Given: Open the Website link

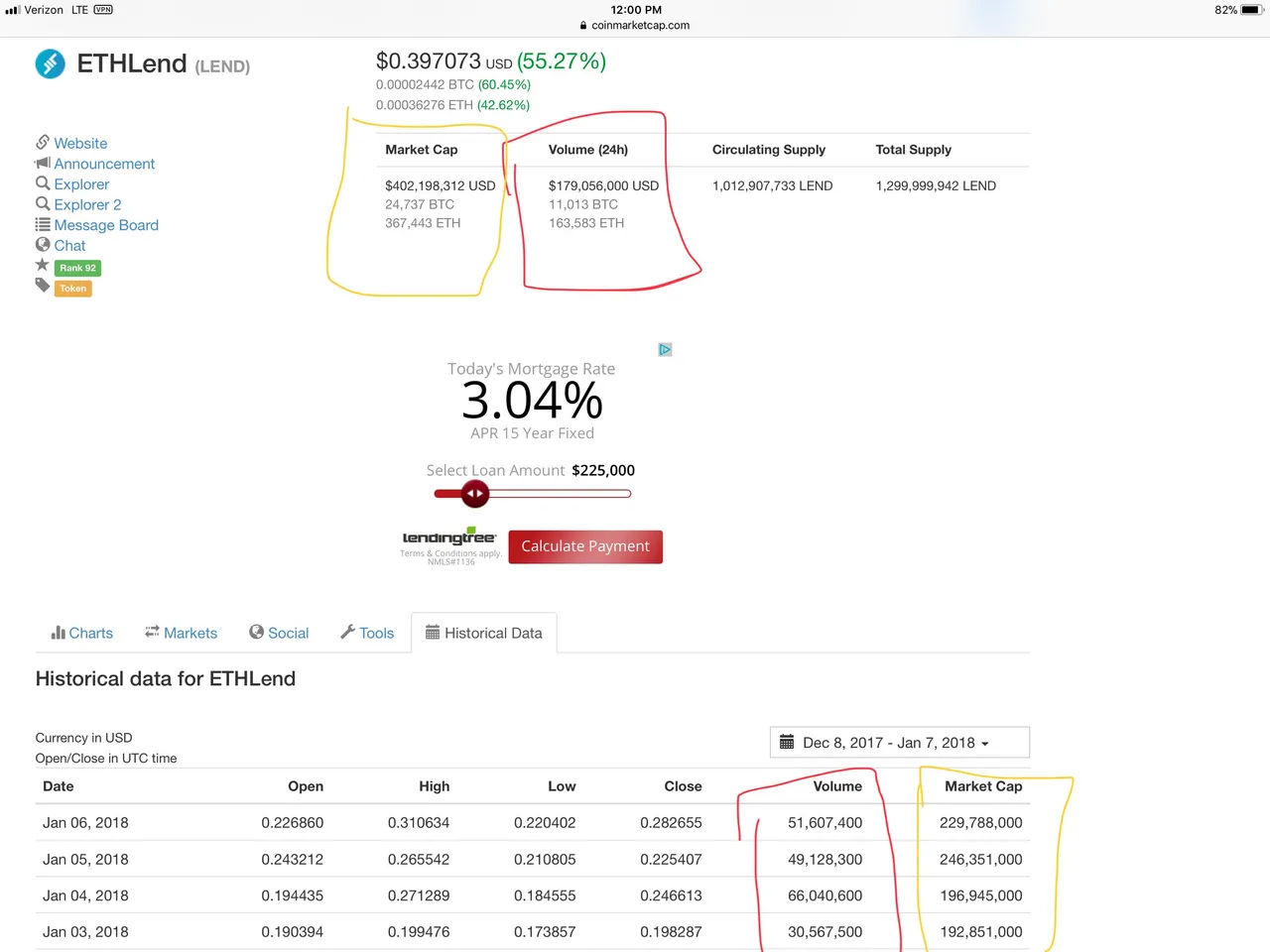Looking at the screenshot, I should [x=80, y=143].
